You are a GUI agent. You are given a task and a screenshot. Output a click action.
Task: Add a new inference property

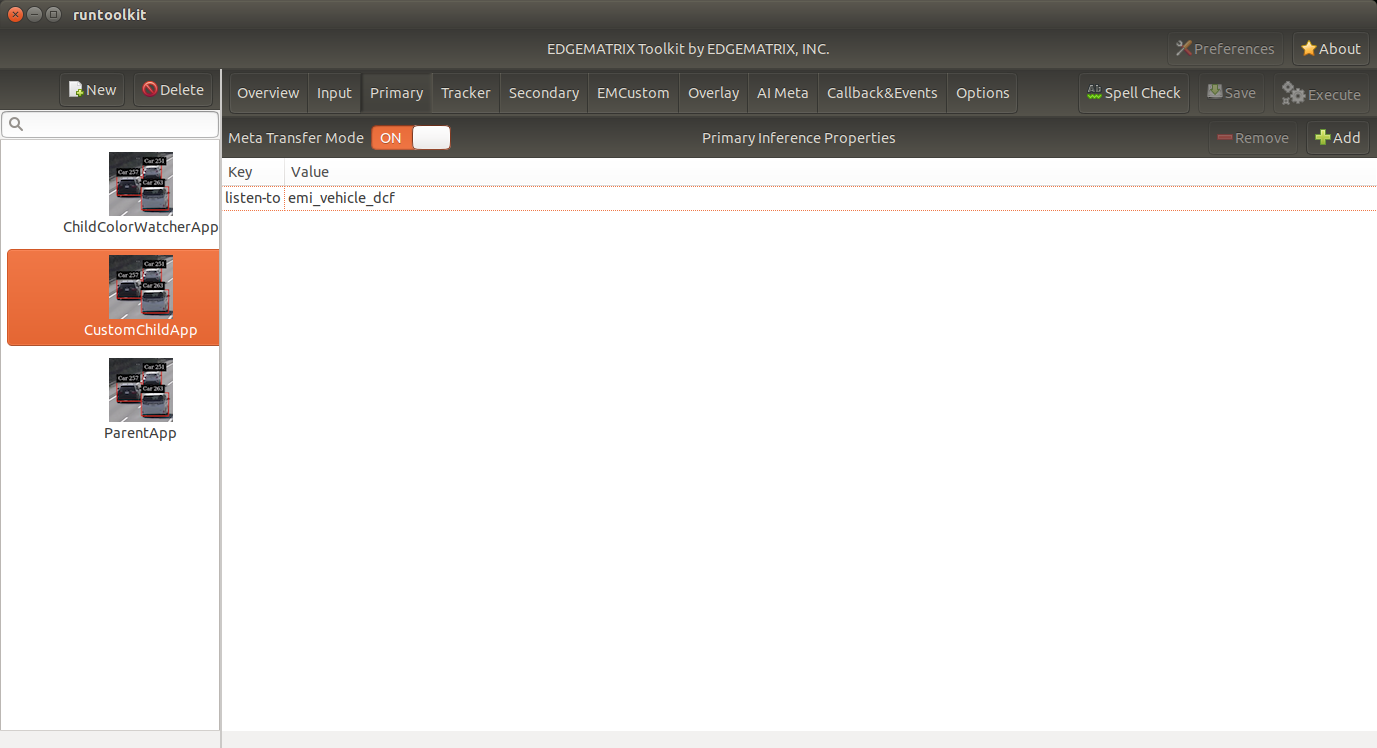click(1338, 138)
